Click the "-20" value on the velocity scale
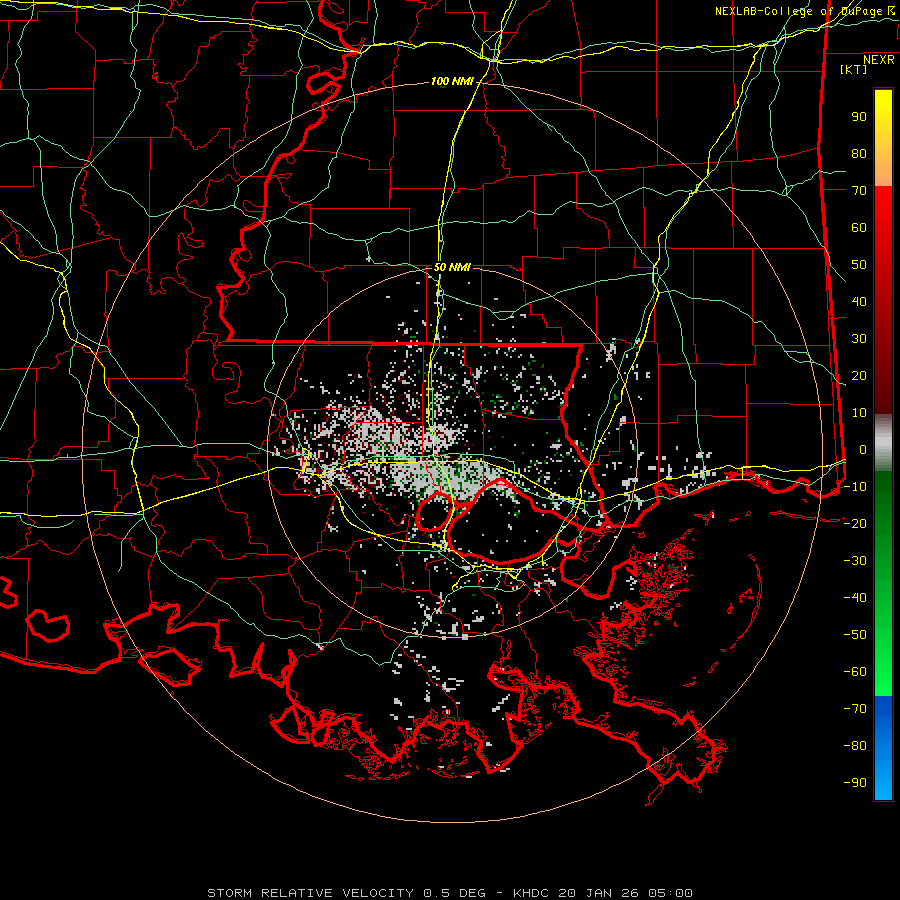 pyautogui.click(x=855, y=524)
